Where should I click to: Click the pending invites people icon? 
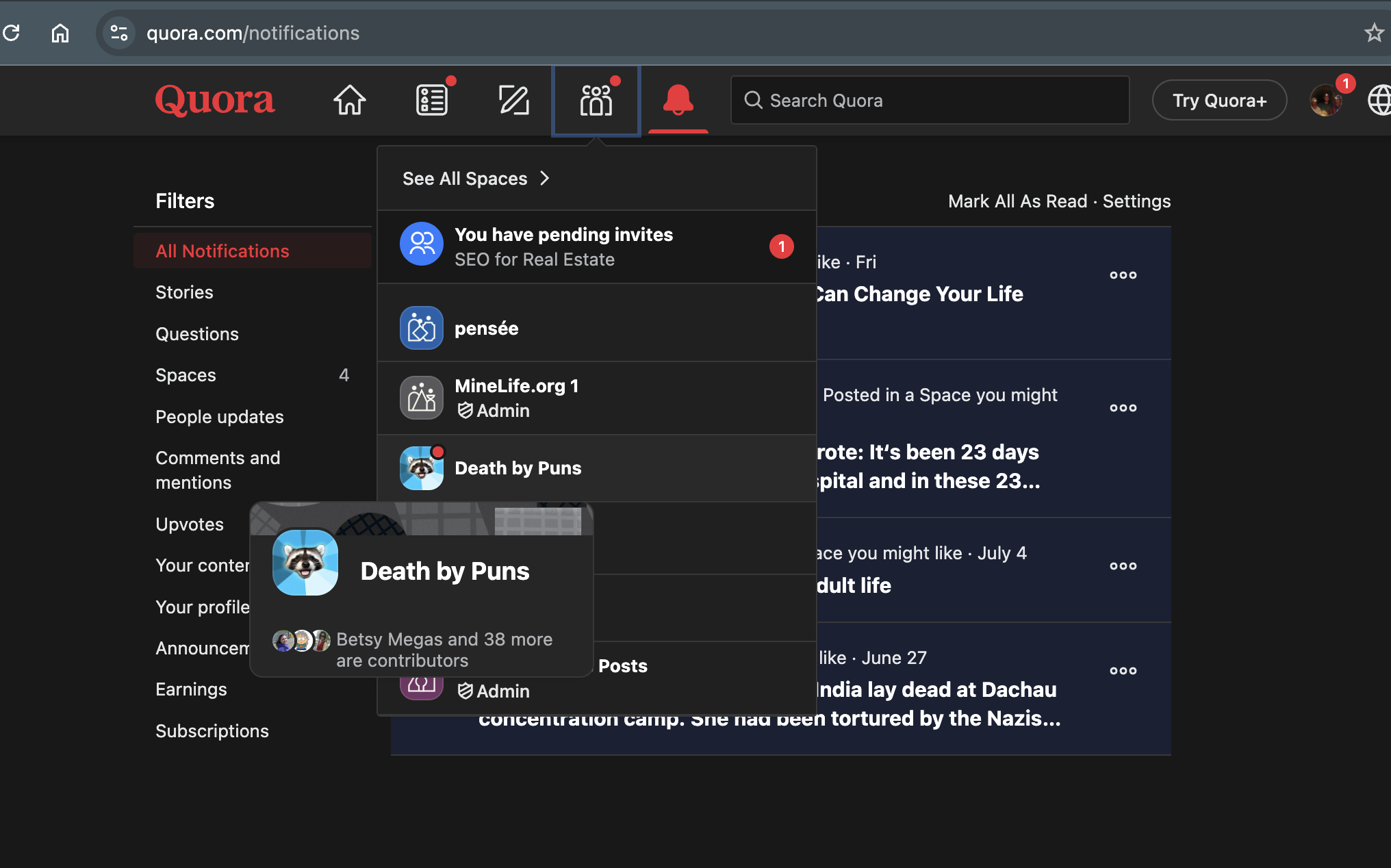pos(422,244)
